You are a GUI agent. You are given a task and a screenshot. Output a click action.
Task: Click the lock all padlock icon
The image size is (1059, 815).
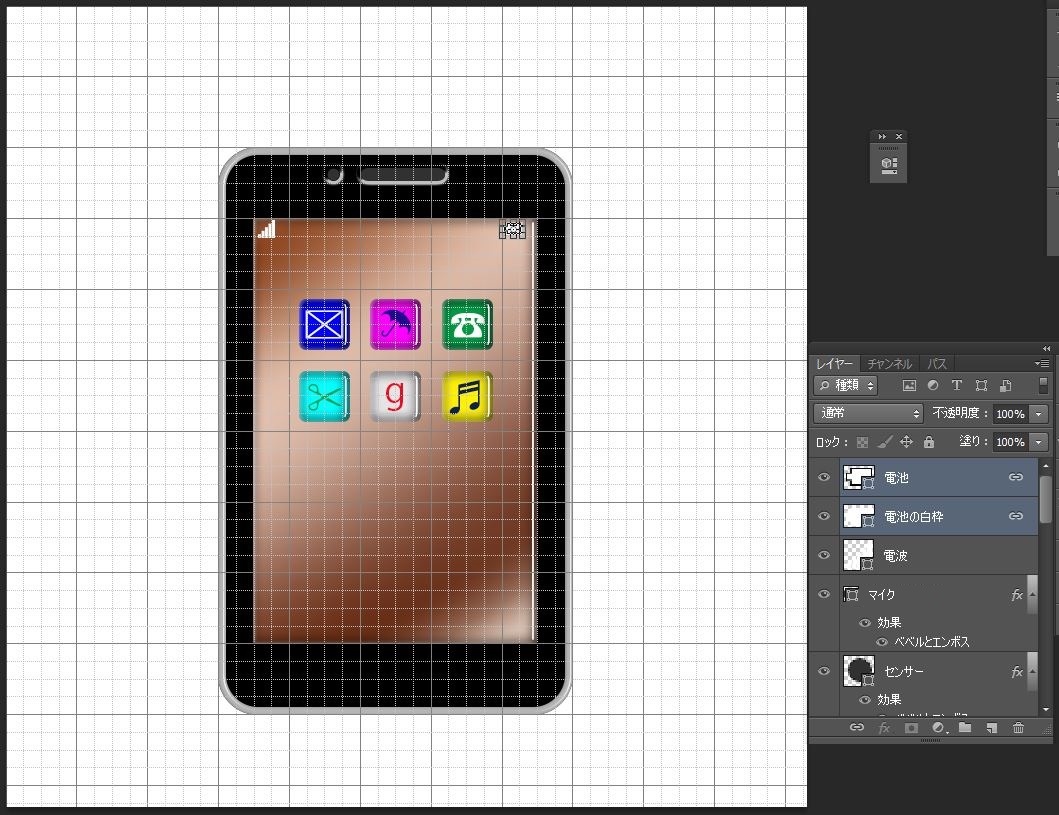pyautogui.click(x=928, y=442)
